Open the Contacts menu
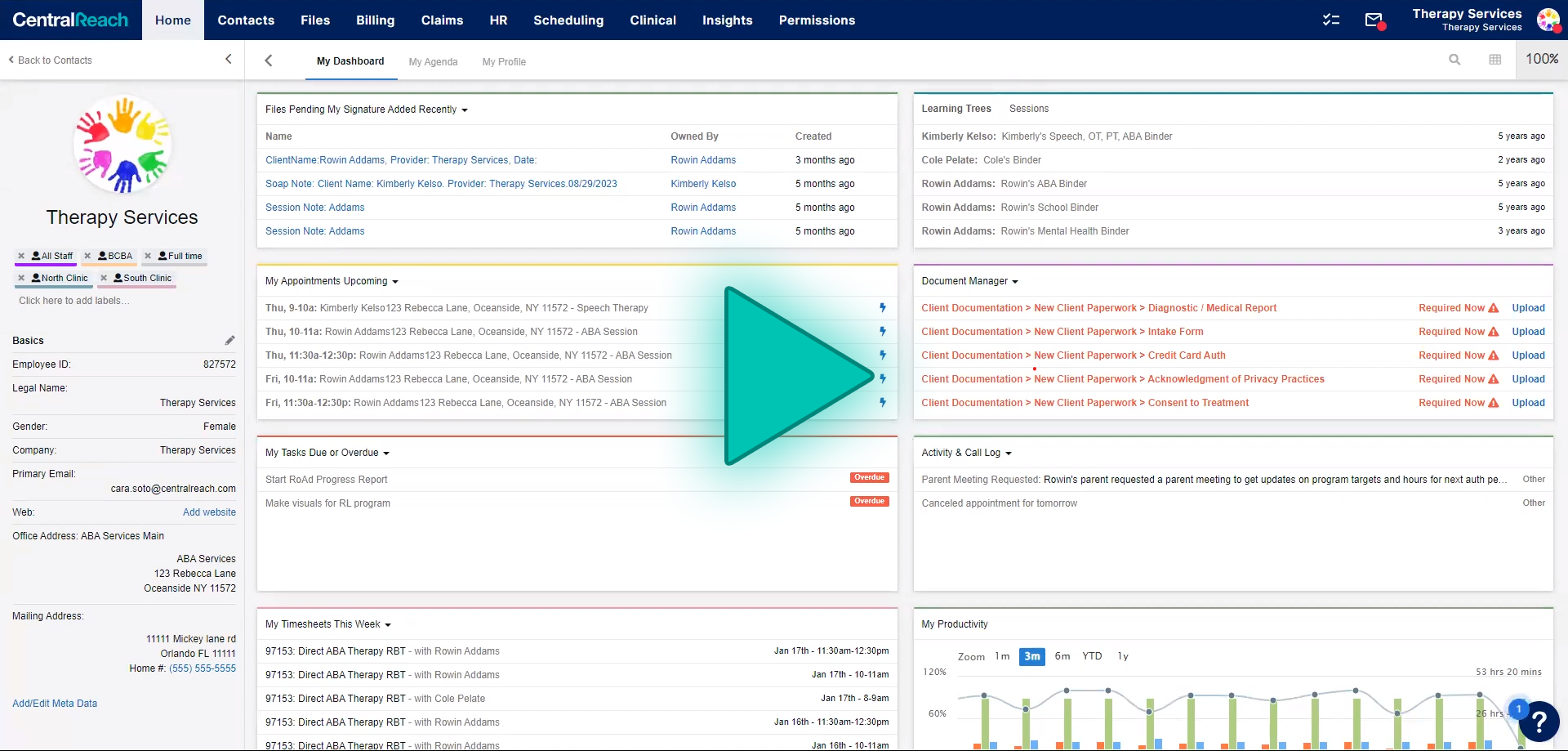The height and width of the screenshot is (751, 1568). (x=246, y=20)
